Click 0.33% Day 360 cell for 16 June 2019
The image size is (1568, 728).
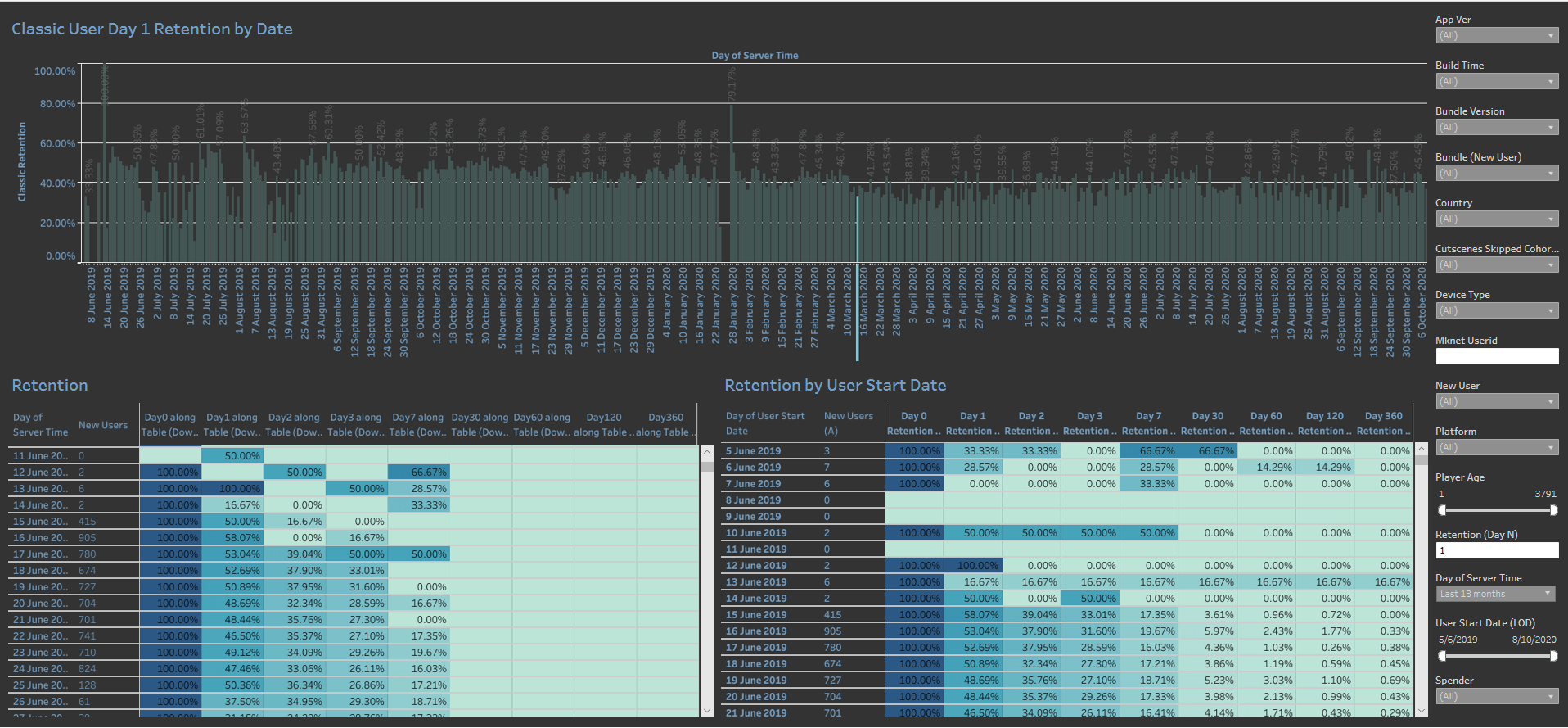(1383, 631)
